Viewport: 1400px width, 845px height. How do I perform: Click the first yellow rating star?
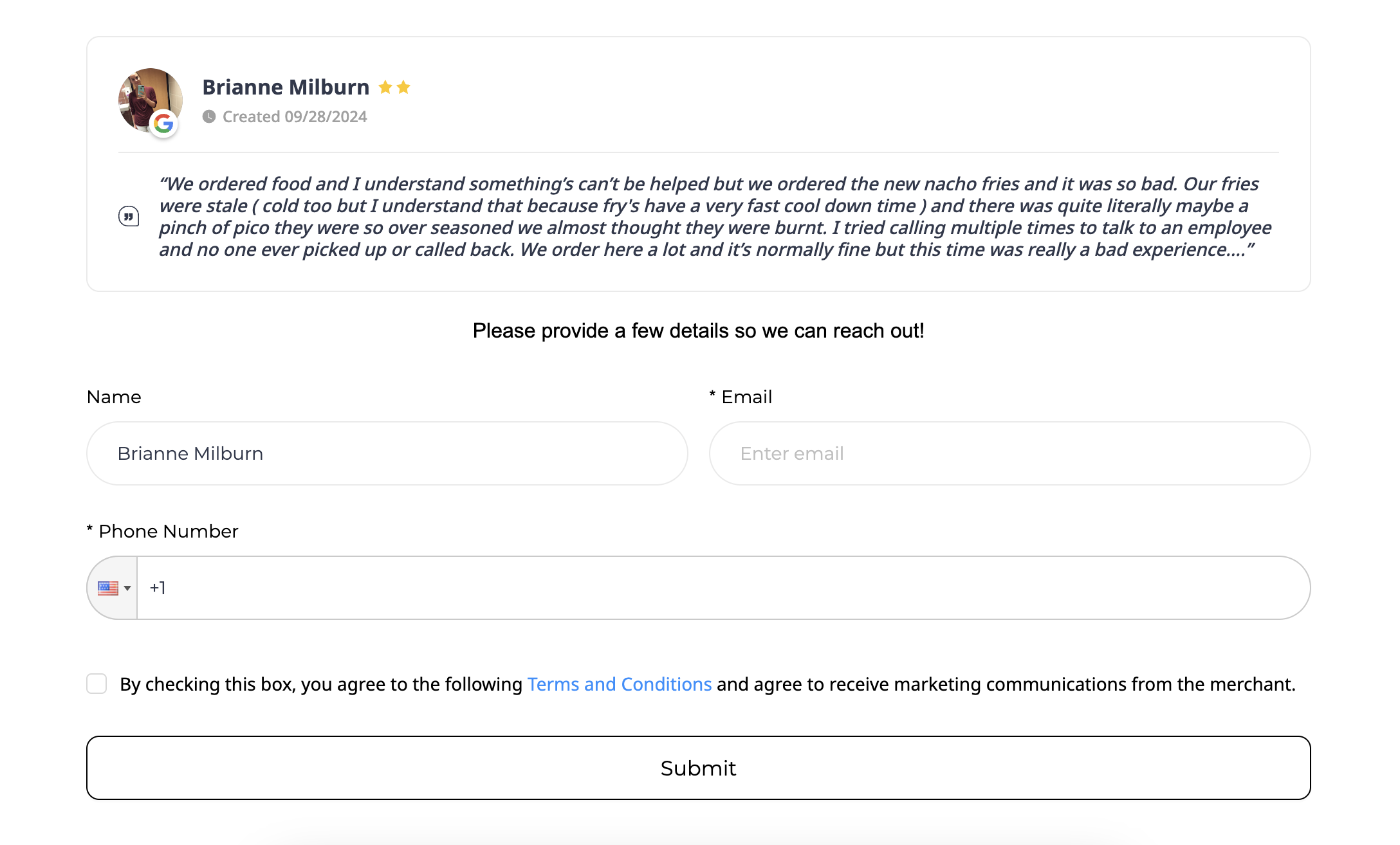pyautogui.click(x=385, y=87)
